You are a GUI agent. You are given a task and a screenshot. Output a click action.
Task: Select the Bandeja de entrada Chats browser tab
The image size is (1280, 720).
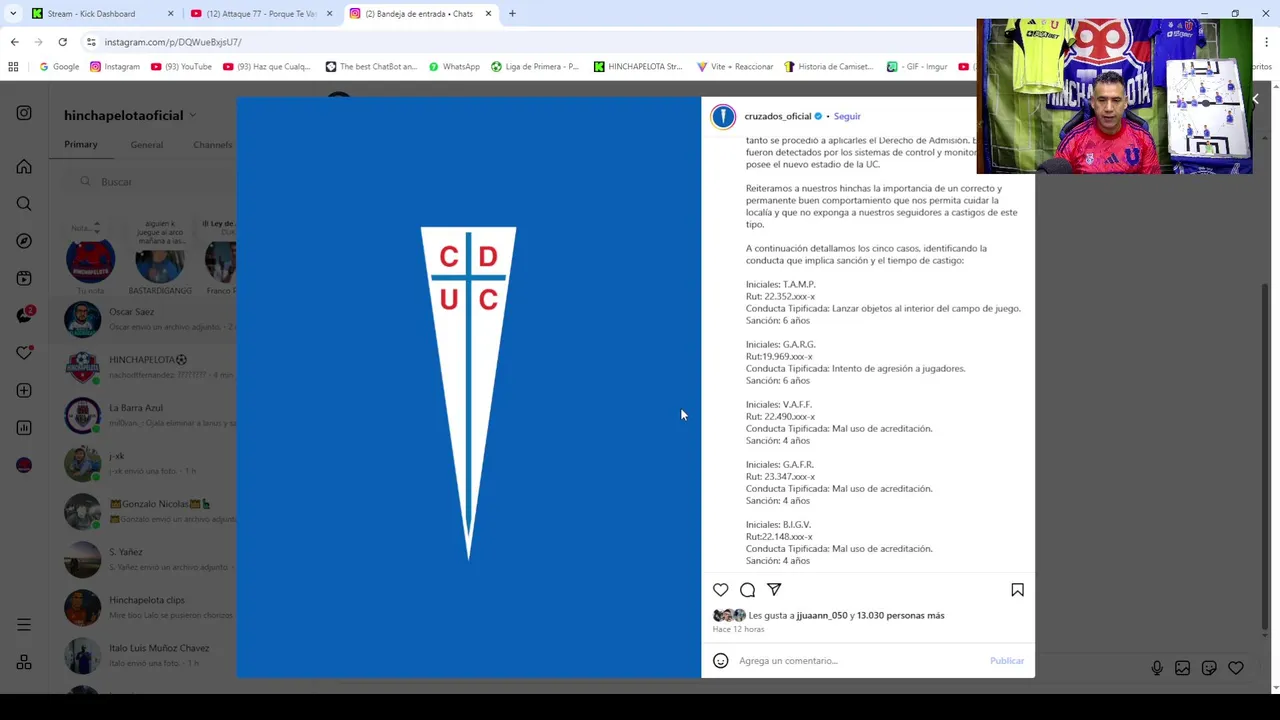point(420,14)
